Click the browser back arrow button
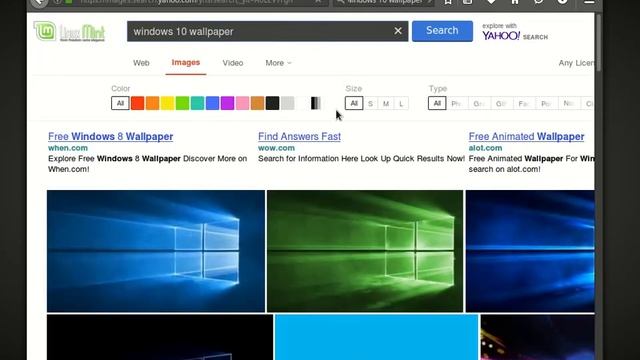 (x=39, y=2)
